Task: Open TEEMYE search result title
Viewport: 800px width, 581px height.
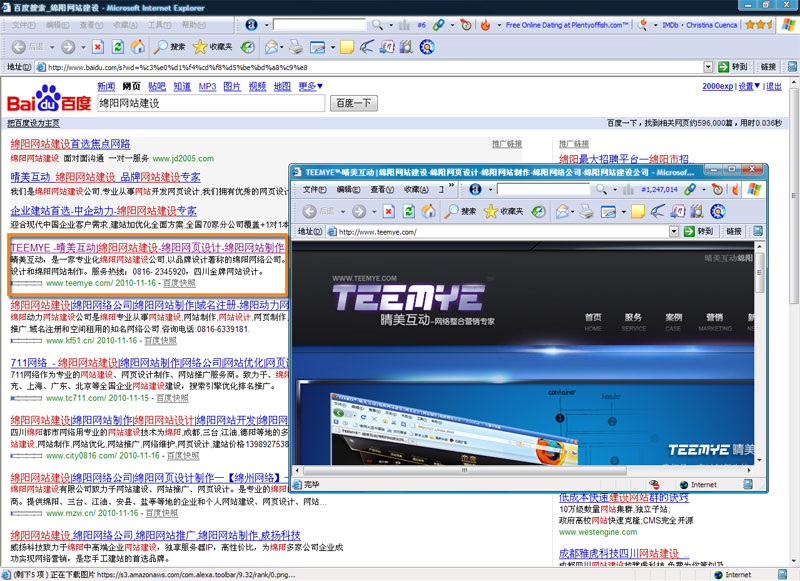Action: pos(147,247)
